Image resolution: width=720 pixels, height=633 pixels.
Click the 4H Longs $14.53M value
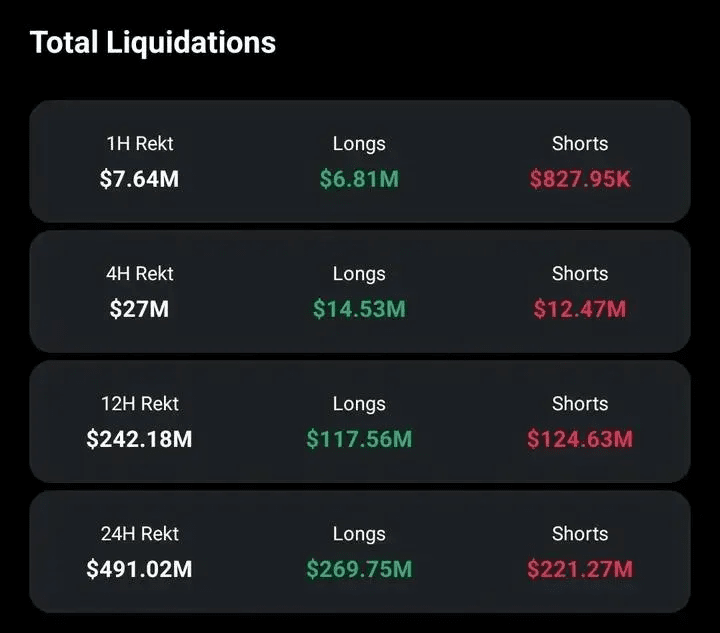click(359, 308)
